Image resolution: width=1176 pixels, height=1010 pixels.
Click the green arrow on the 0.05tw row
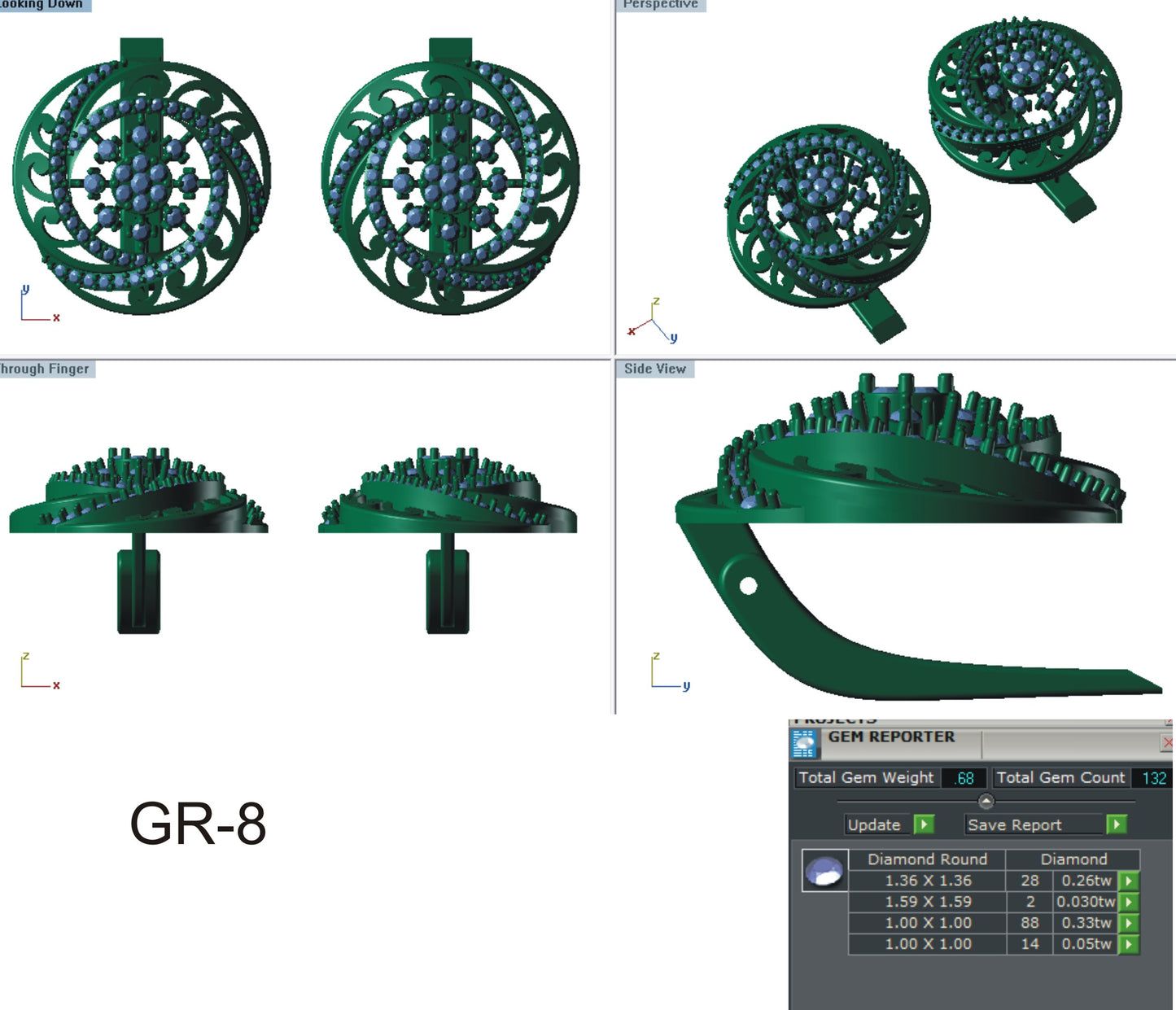click(x=1128, y=943)
